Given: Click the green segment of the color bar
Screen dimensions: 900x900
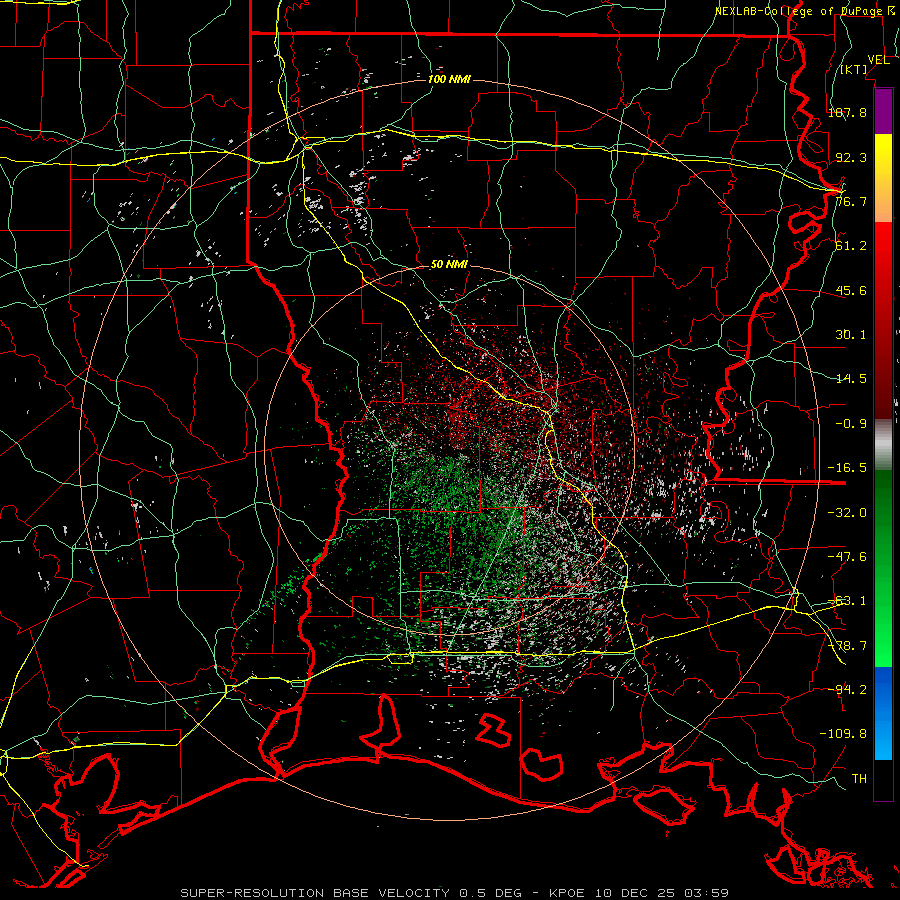Looking at the screenshot, I should [x=883, y=568].
